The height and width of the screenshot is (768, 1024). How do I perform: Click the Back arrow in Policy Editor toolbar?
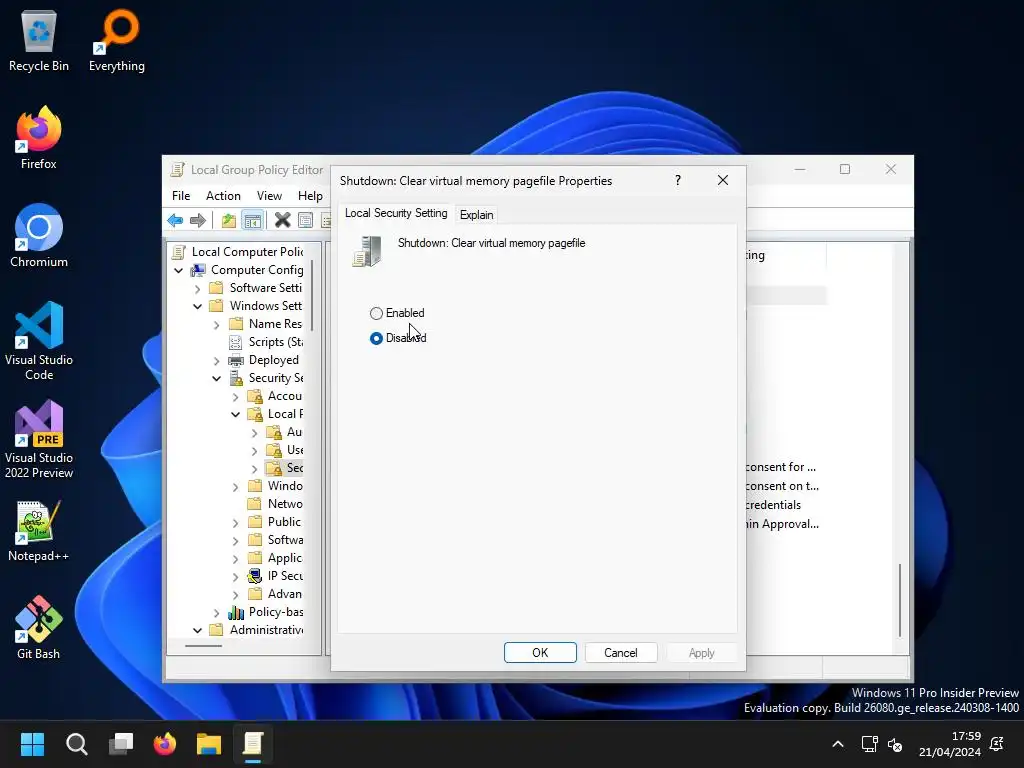(x=175, y=220)
